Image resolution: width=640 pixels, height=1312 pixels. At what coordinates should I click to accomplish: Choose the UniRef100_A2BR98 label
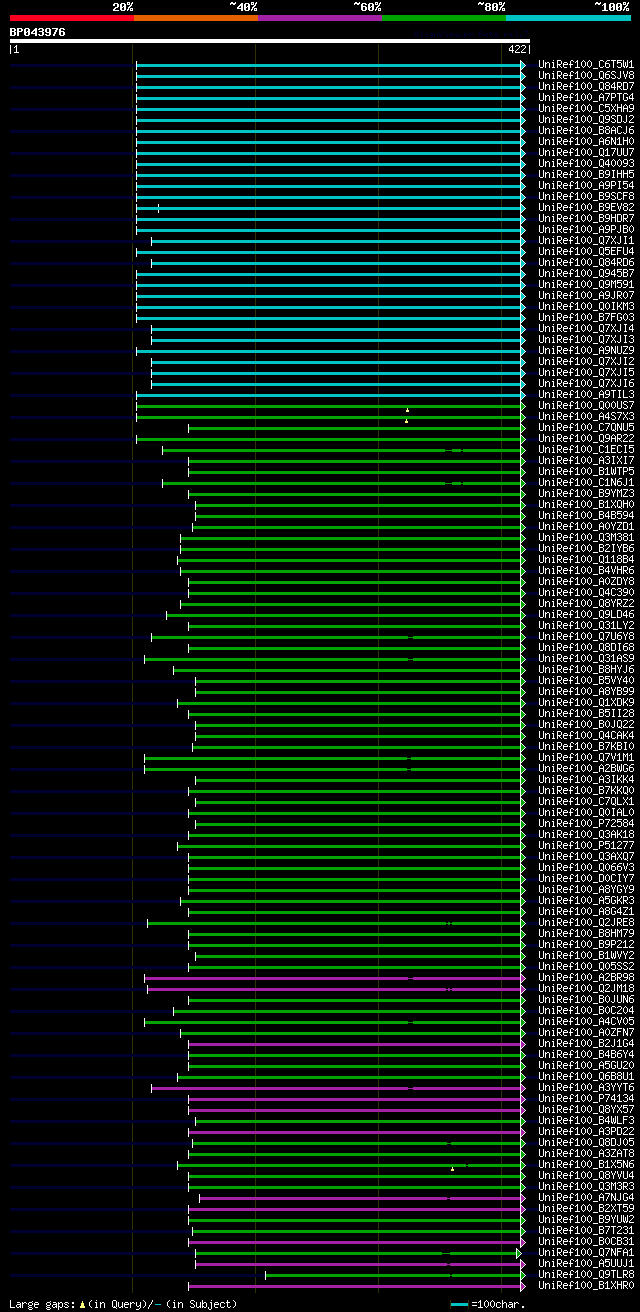[586, 977]
